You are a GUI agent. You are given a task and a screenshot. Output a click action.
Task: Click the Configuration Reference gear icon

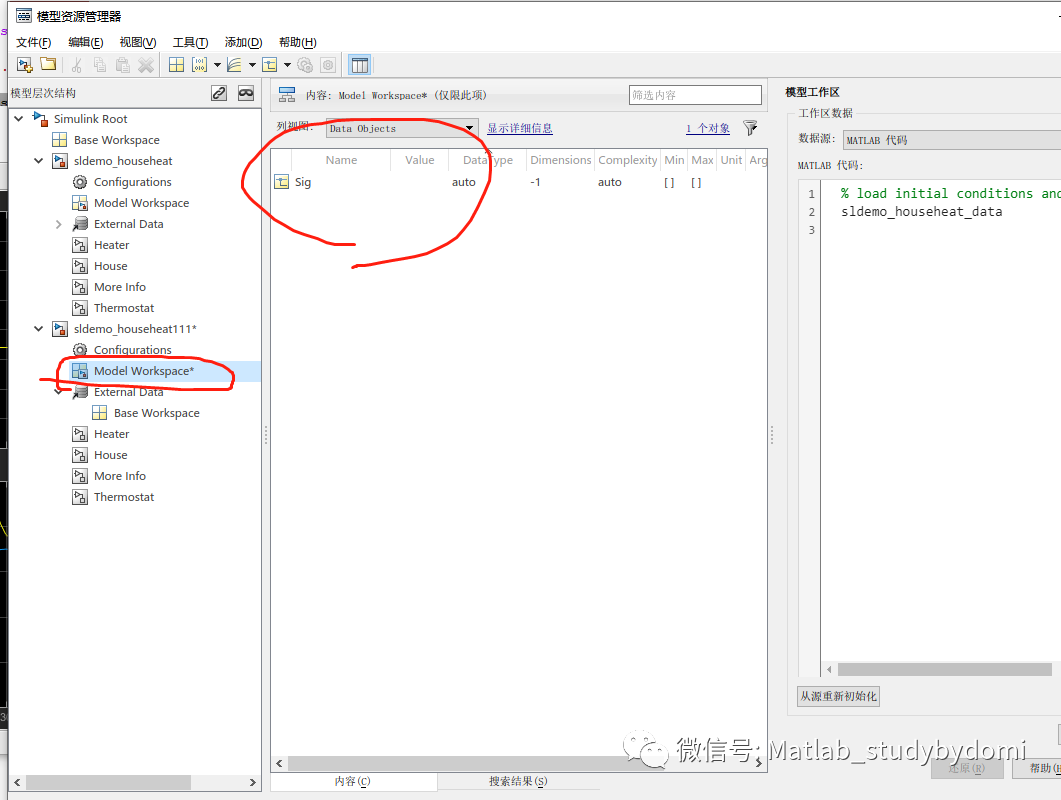tap(328, 65)
